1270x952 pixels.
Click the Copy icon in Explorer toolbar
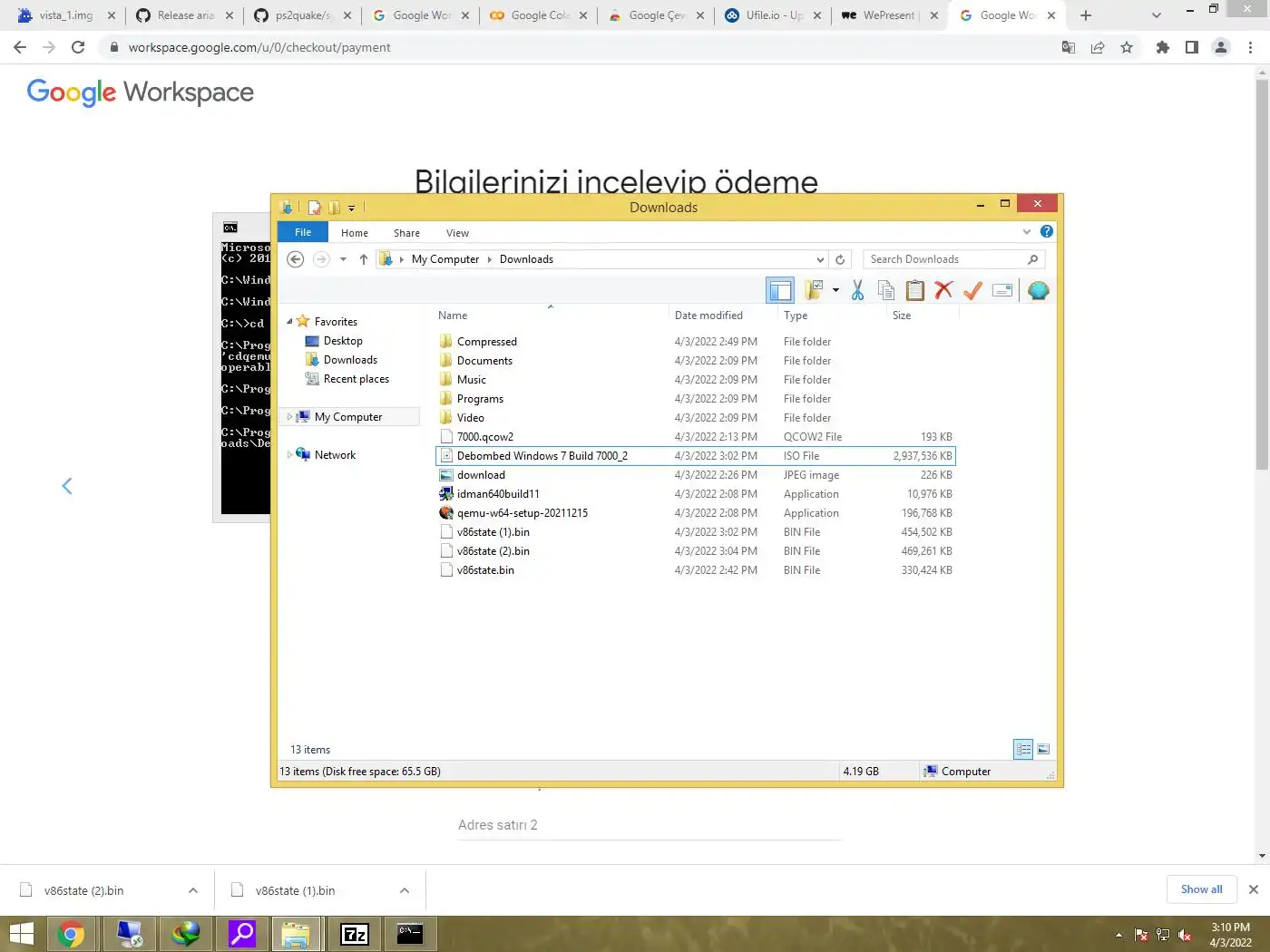coord(886,290)
